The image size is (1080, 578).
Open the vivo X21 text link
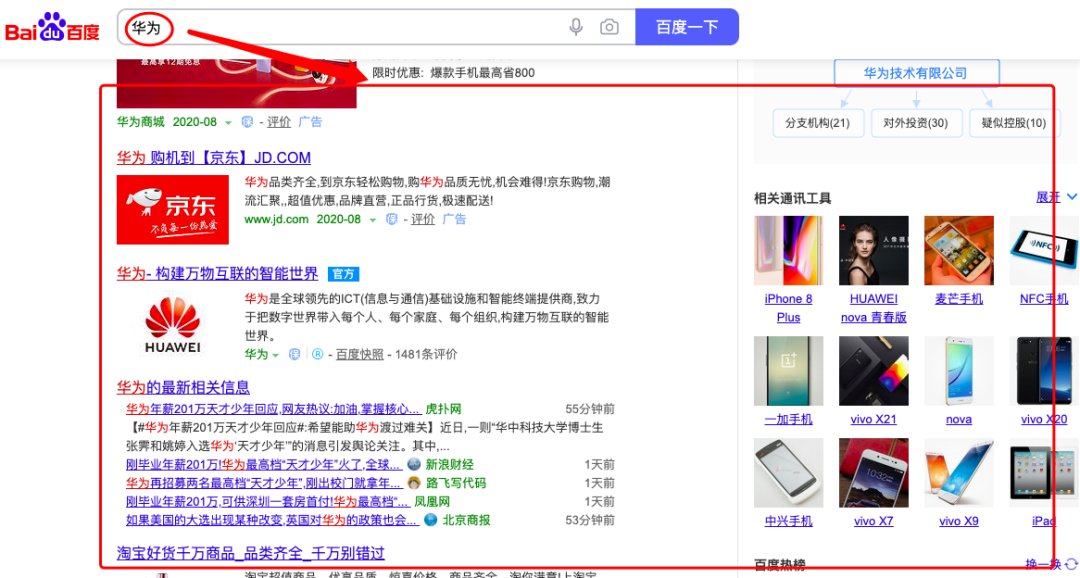873,419
